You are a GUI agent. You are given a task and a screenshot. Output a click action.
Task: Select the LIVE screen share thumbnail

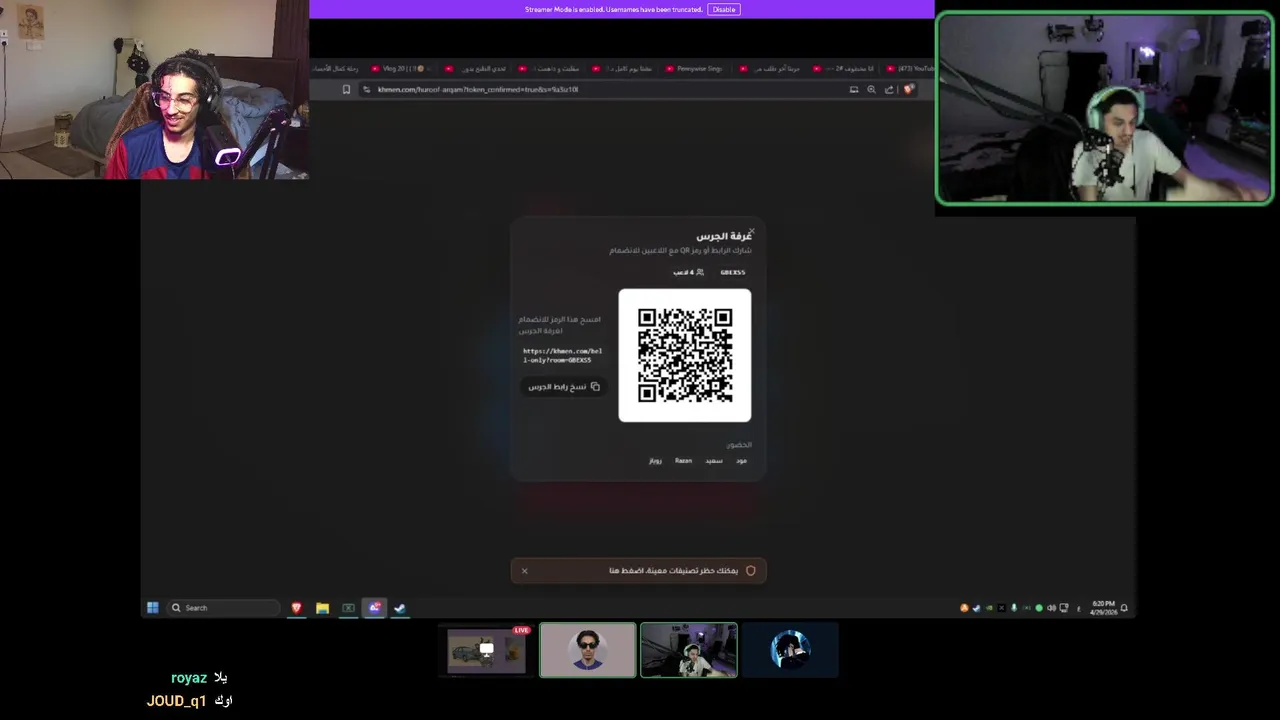pyautogui.click(x=486, y=651)
